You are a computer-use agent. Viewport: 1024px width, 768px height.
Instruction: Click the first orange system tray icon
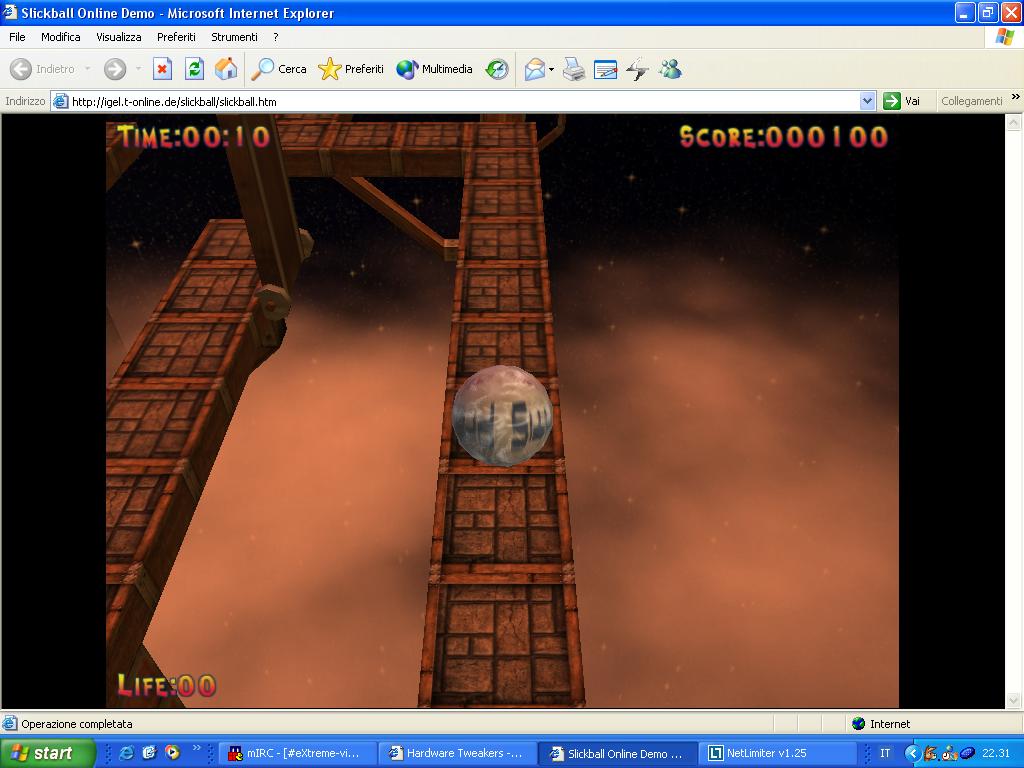931,754
